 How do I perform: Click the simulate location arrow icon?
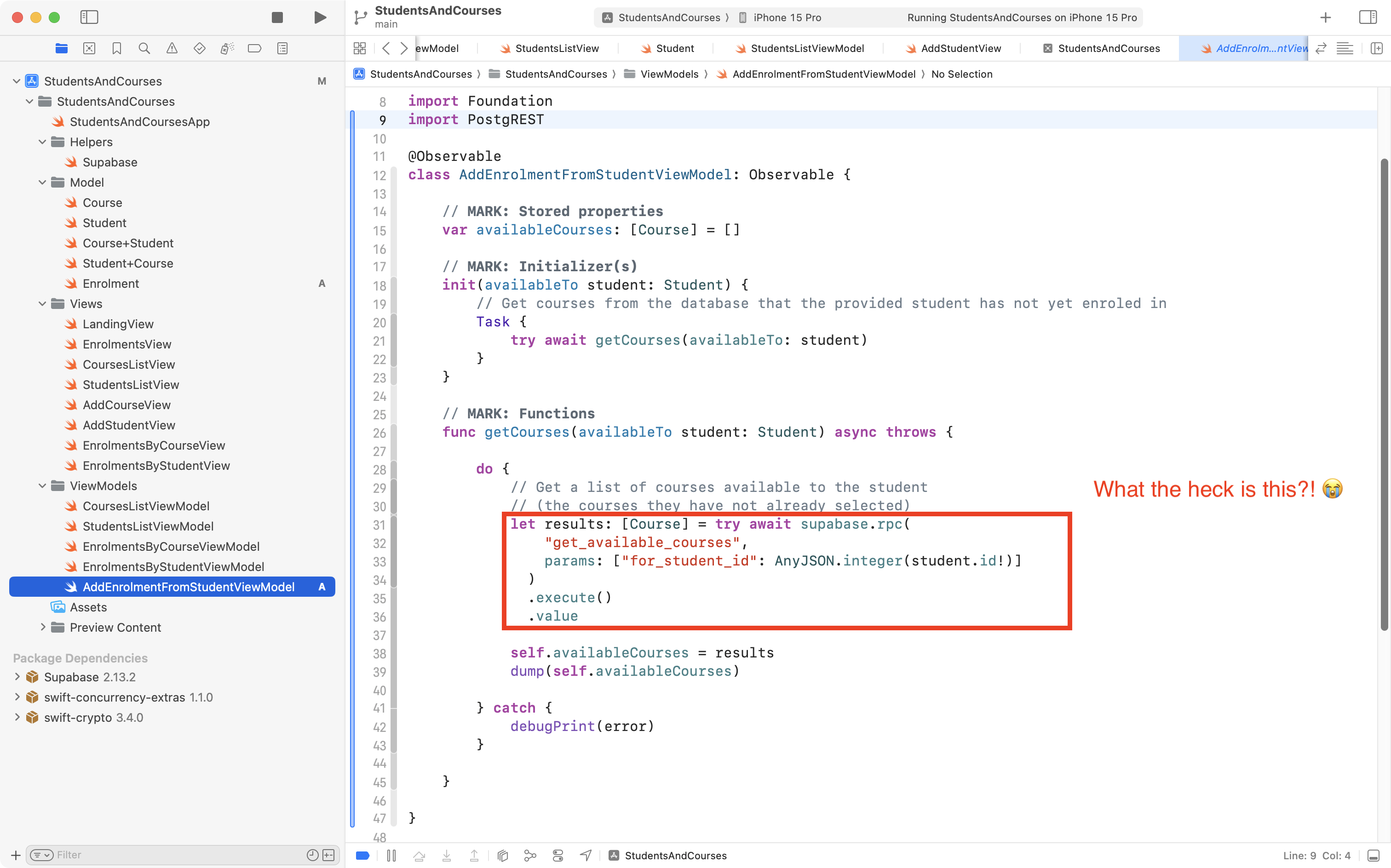tap(585, 856)
